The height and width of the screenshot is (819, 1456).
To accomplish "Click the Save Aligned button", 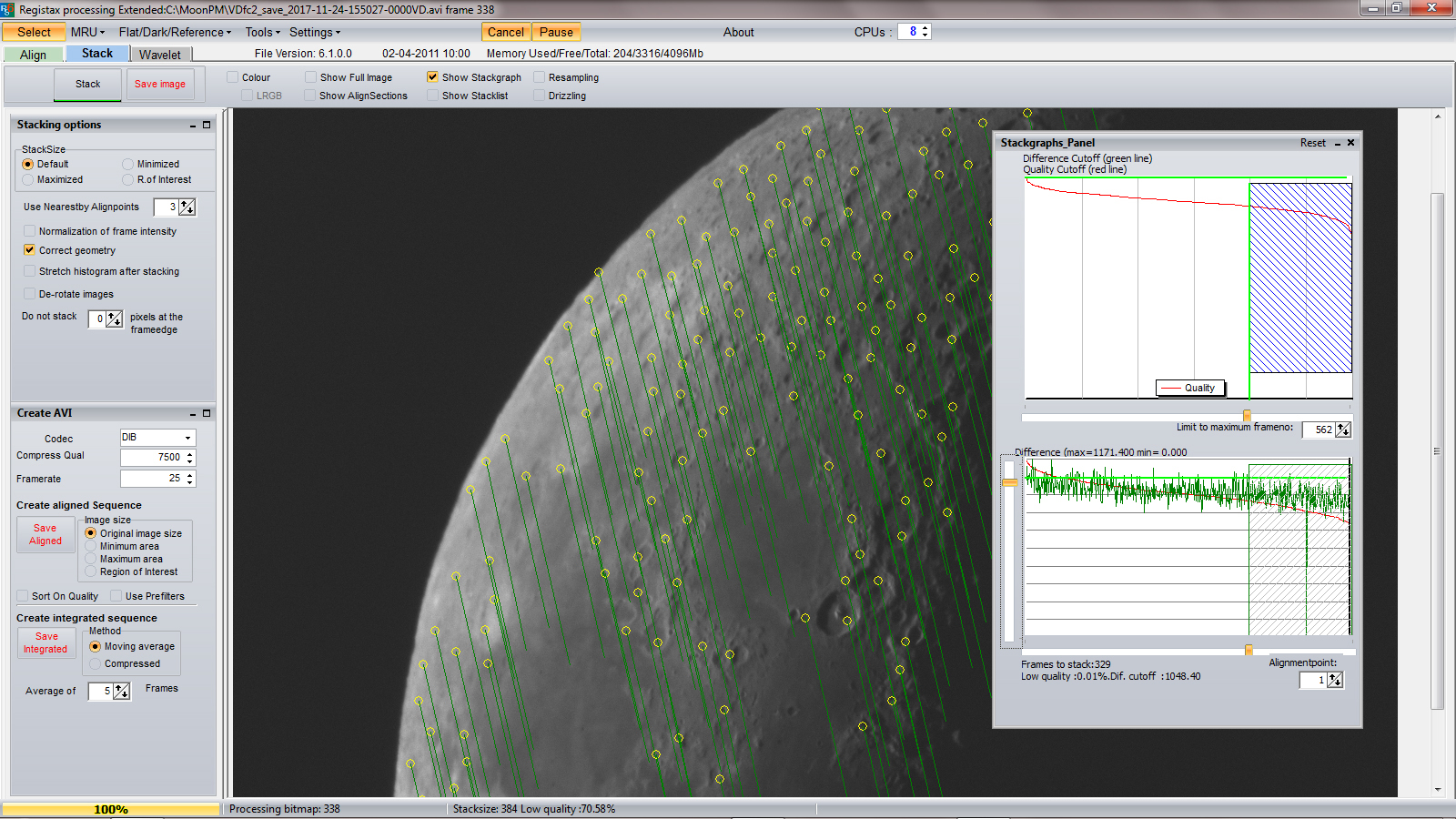I will (x=45, y=534).
